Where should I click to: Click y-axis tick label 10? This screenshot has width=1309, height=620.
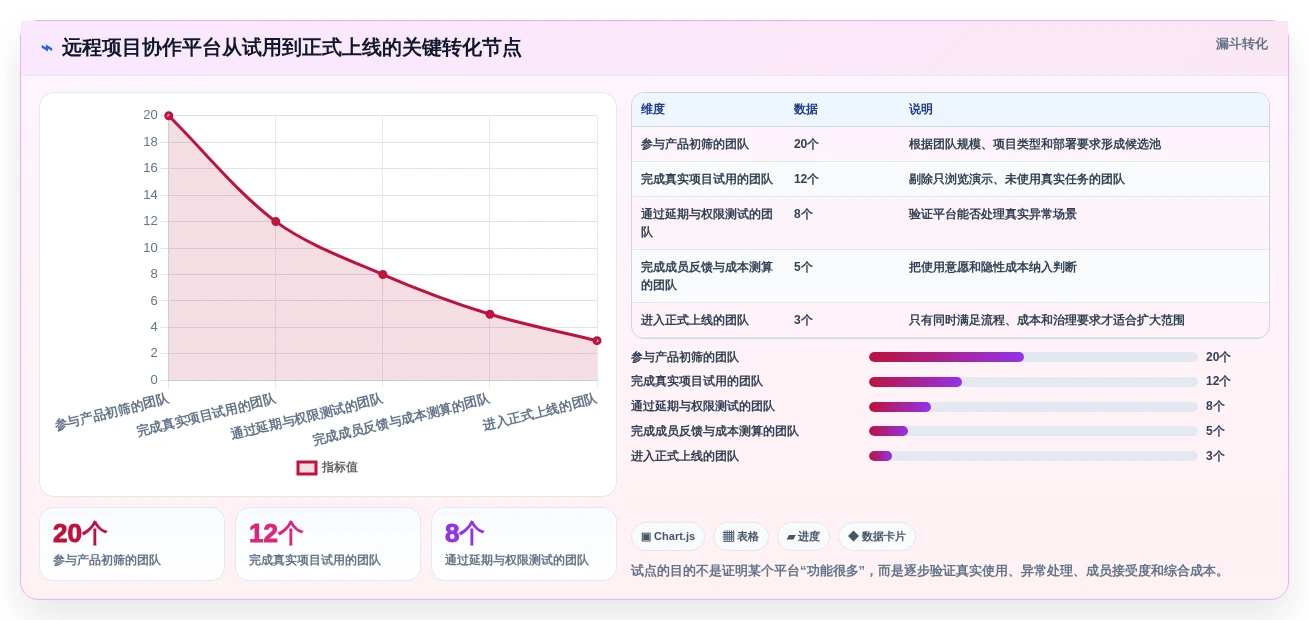pyautogui.click(x=150, y=247)
